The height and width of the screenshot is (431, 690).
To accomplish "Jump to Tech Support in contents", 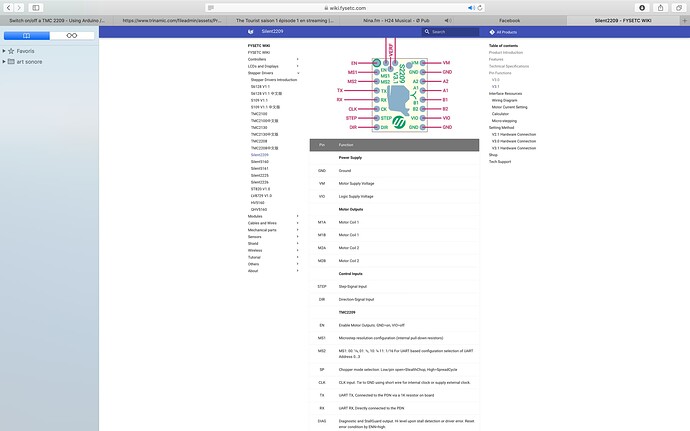I will pos(500,162).
